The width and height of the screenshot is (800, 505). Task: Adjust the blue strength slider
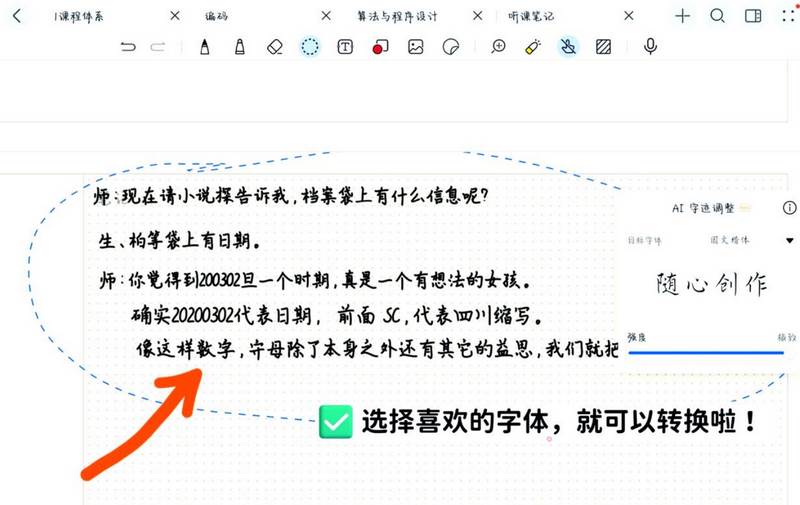pos(706,352)
